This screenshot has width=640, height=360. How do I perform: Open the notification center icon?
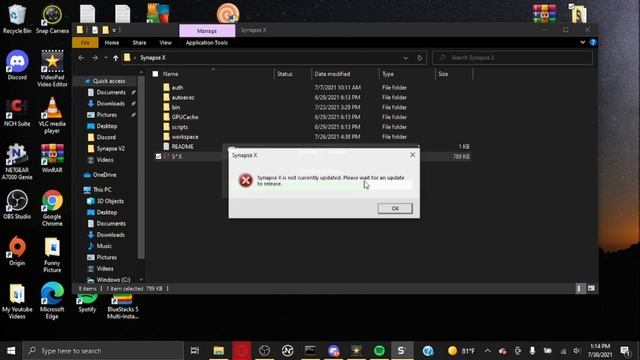(624, 351)
